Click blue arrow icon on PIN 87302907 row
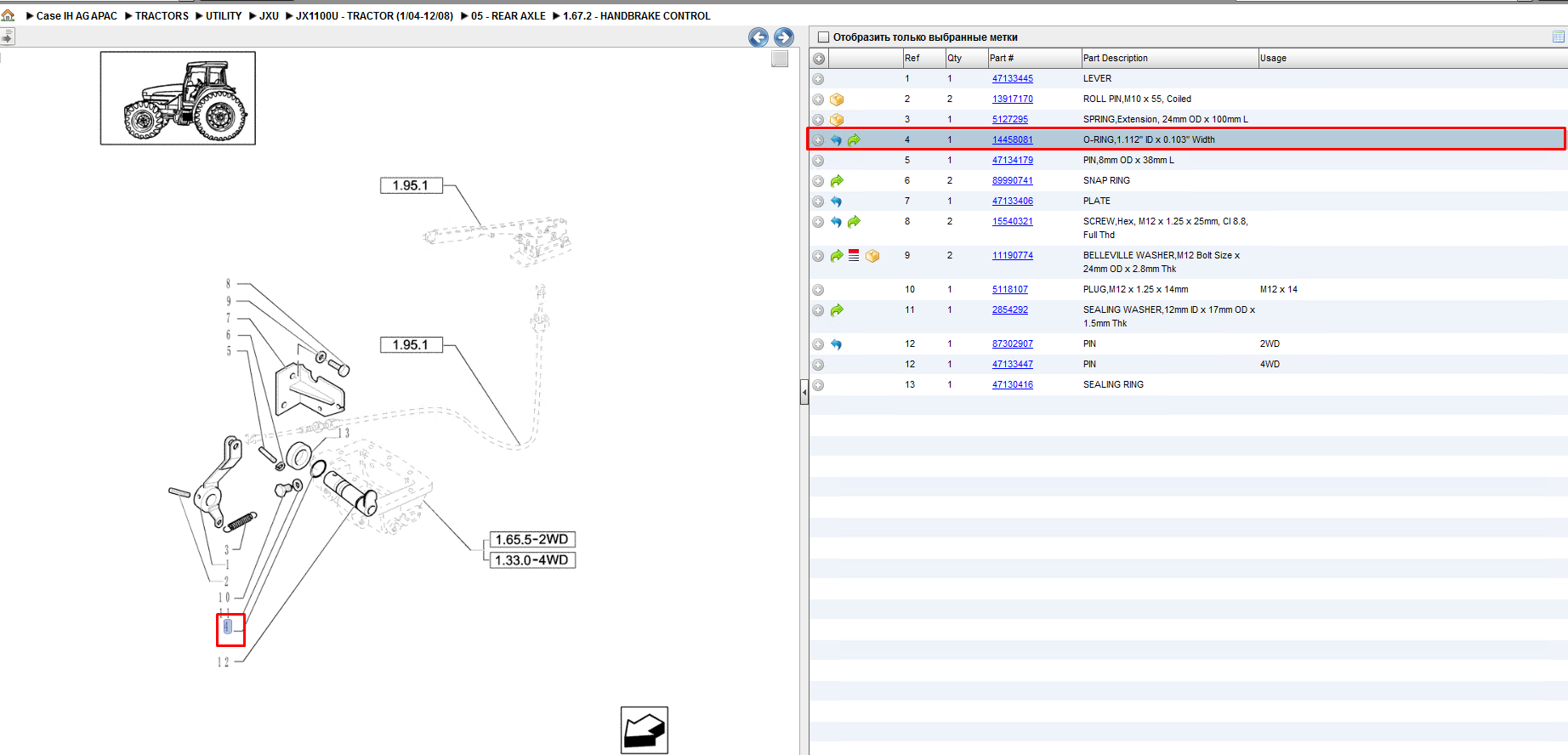 pyautogui.click(x=837, y=344)
